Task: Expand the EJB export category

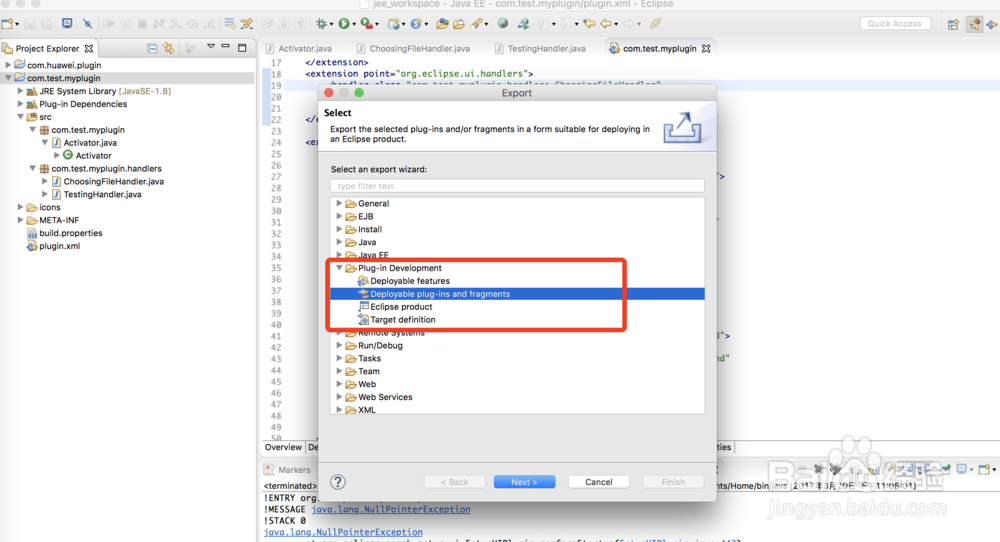Action: pyautogui.click(x=339, y=216)
